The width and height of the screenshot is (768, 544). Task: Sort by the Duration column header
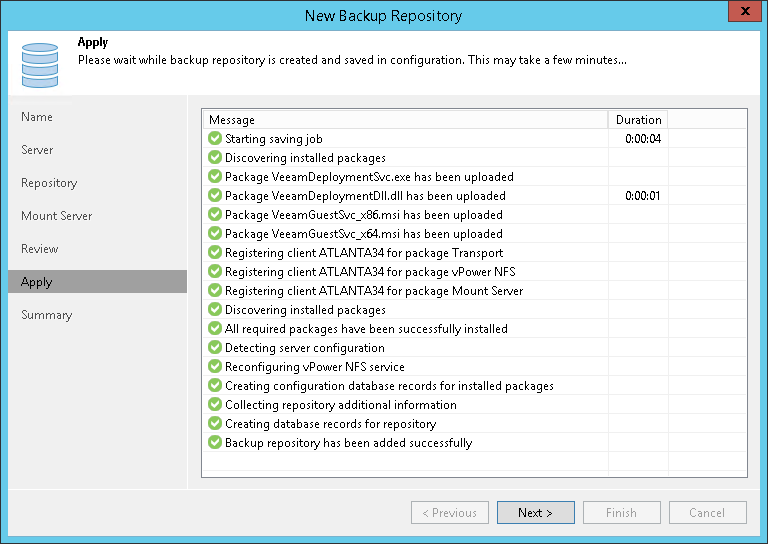click(638, 120)
